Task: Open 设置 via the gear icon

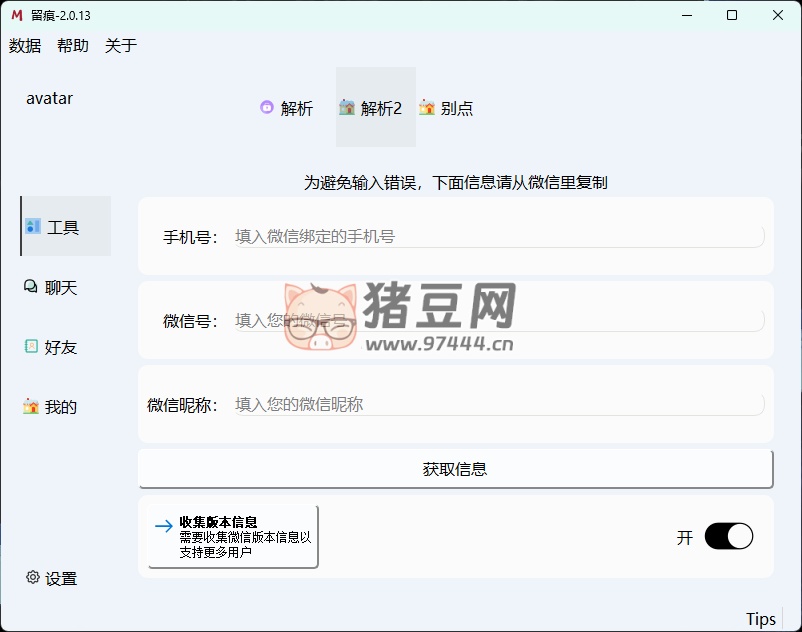Action: 33,577
